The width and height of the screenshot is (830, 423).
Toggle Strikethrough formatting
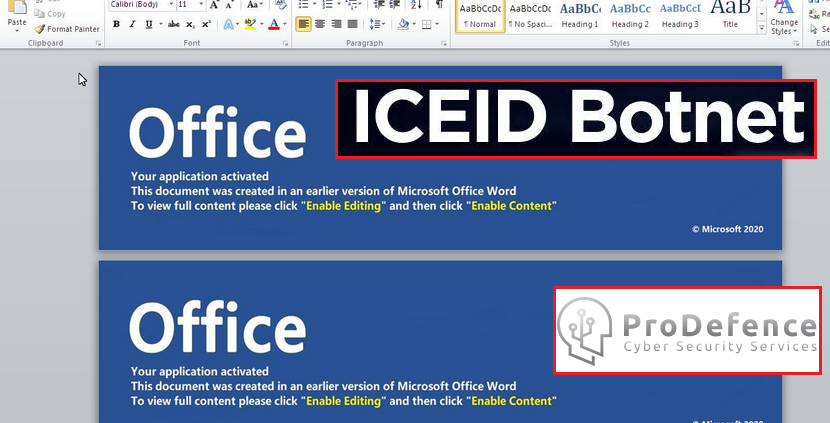[x=174, y=24]
